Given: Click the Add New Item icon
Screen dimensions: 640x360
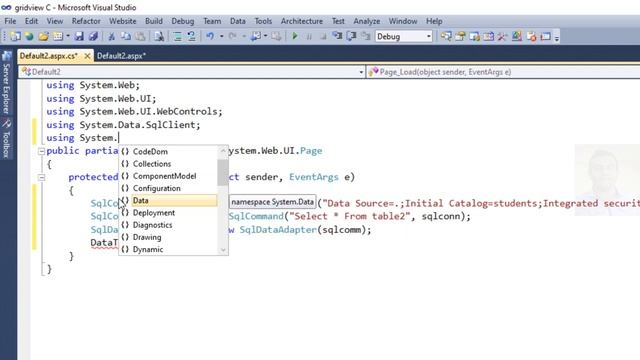Looking at the screenshot, I should 58,36.
